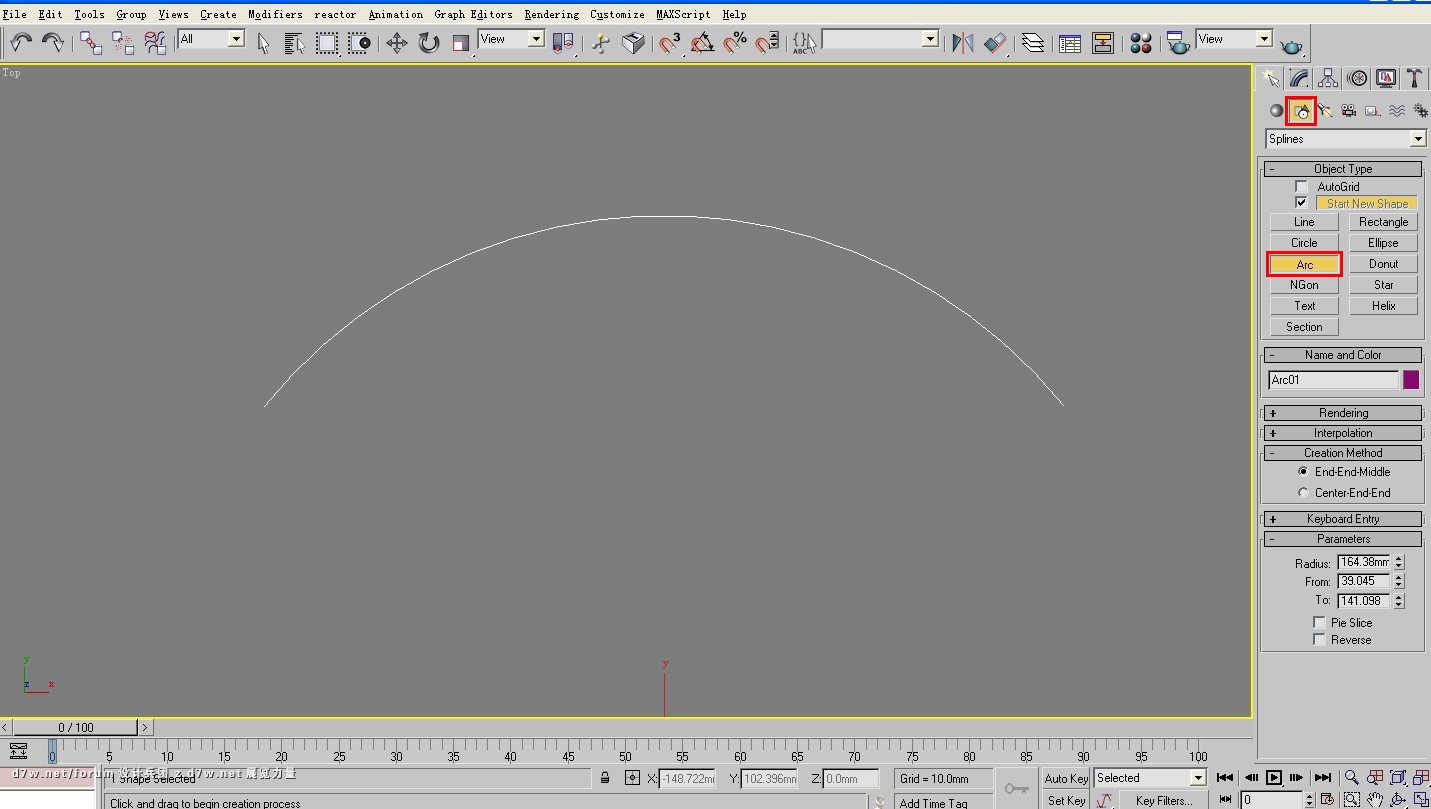
Task: Click the Mirror tool icon
Action: (963, 42)
